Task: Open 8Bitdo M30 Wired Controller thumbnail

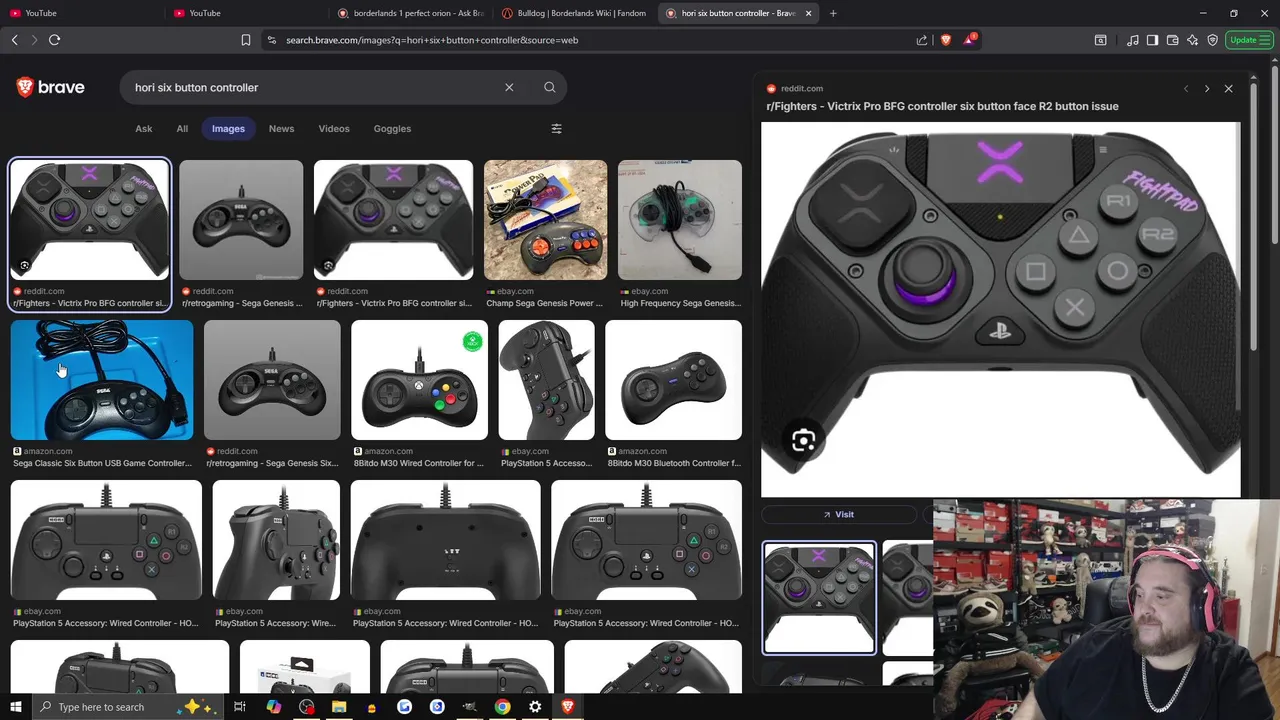Action: click(x=419, y=380)
